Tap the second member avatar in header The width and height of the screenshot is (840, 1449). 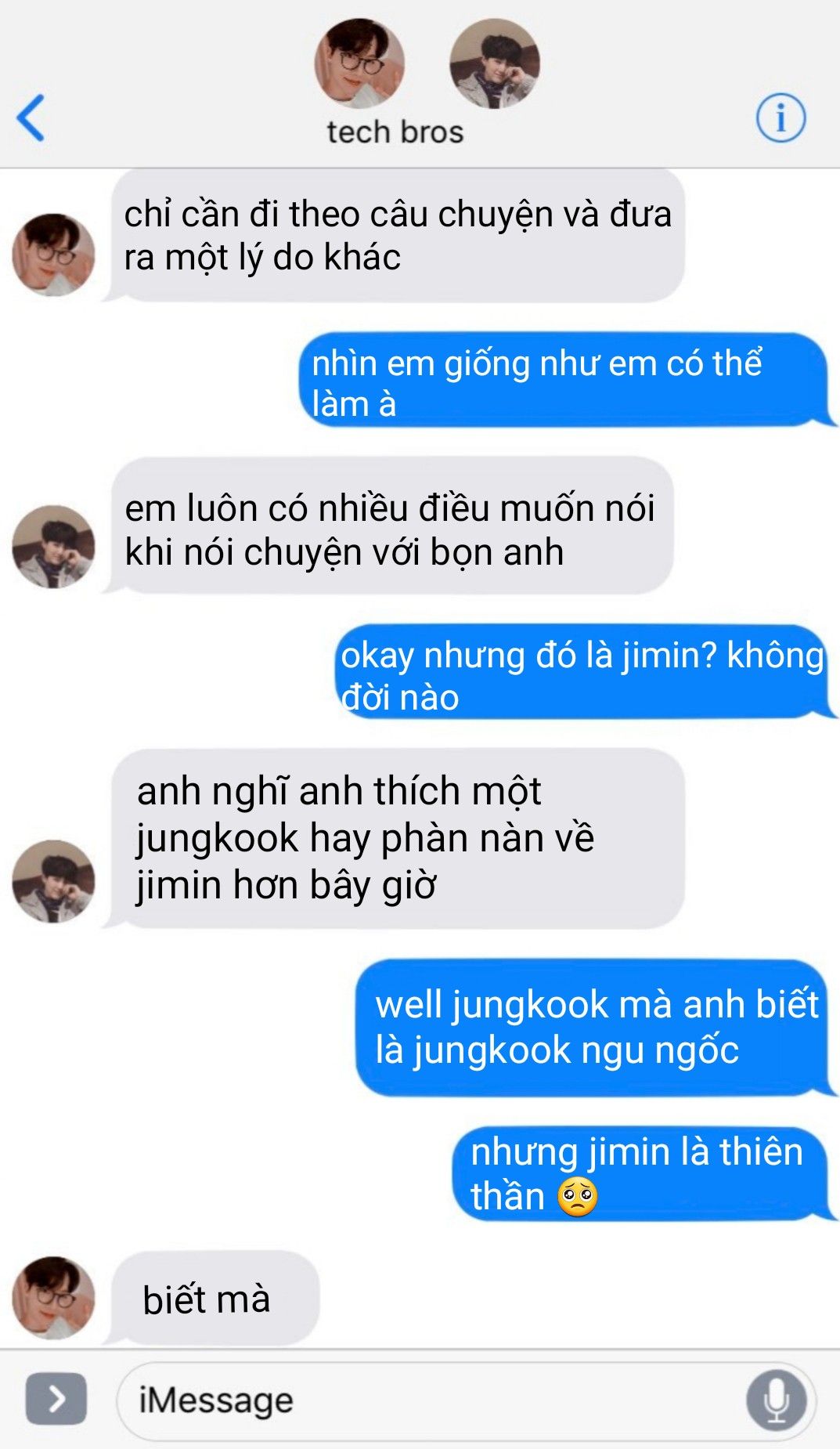click(x=494, y=63)
